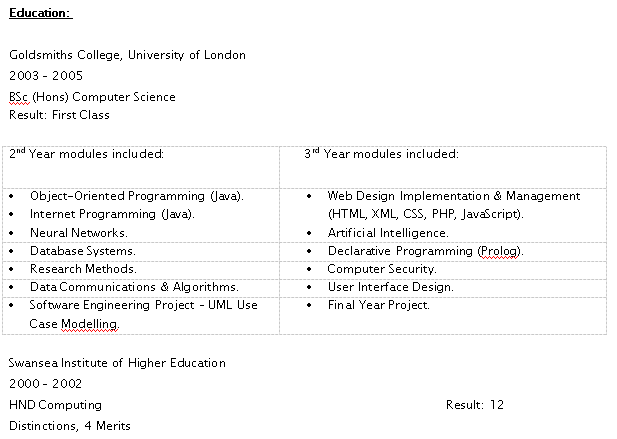The image size is (617, 439).
Task: Click the Internet Programming (Java) bullet
Action: [112, 214]
